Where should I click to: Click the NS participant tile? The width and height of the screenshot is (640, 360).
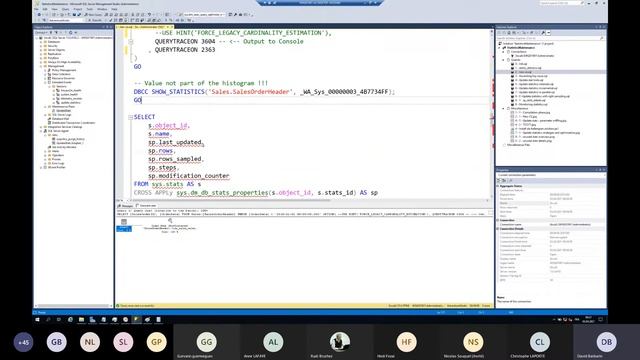tap(473, 342)
